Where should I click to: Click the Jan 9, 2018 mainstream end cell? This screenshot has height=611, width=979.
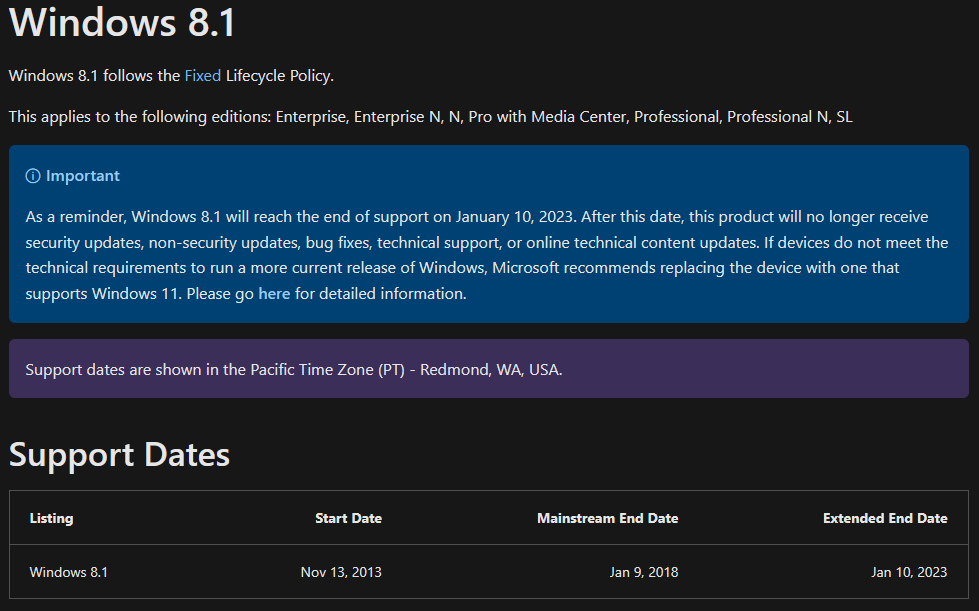coord(643,572)
